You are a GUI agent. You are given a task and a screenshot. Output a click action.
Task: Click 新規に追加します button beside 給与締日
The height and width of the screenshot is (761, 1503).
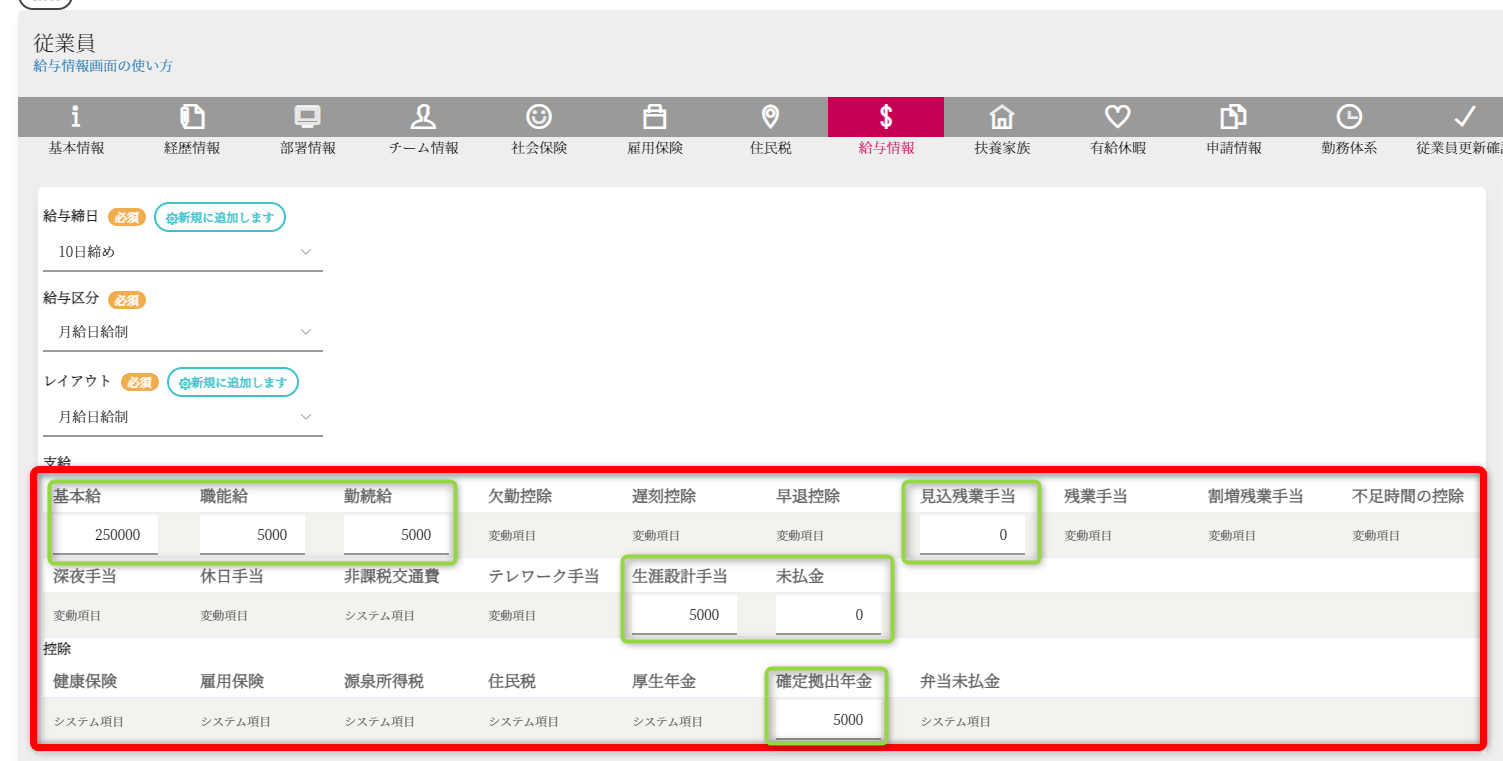[x=220, y=217]
